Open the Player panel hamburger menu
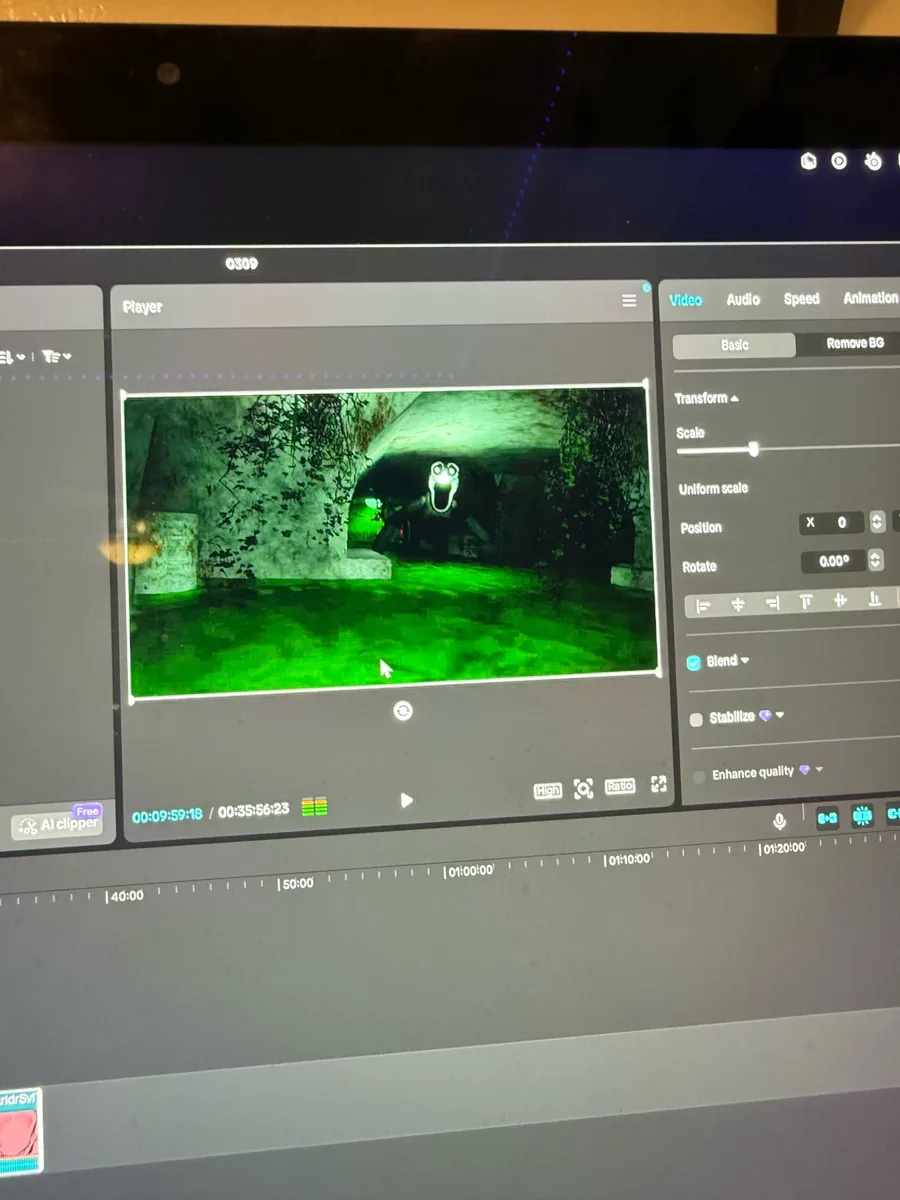 click(x=629, y=301)
